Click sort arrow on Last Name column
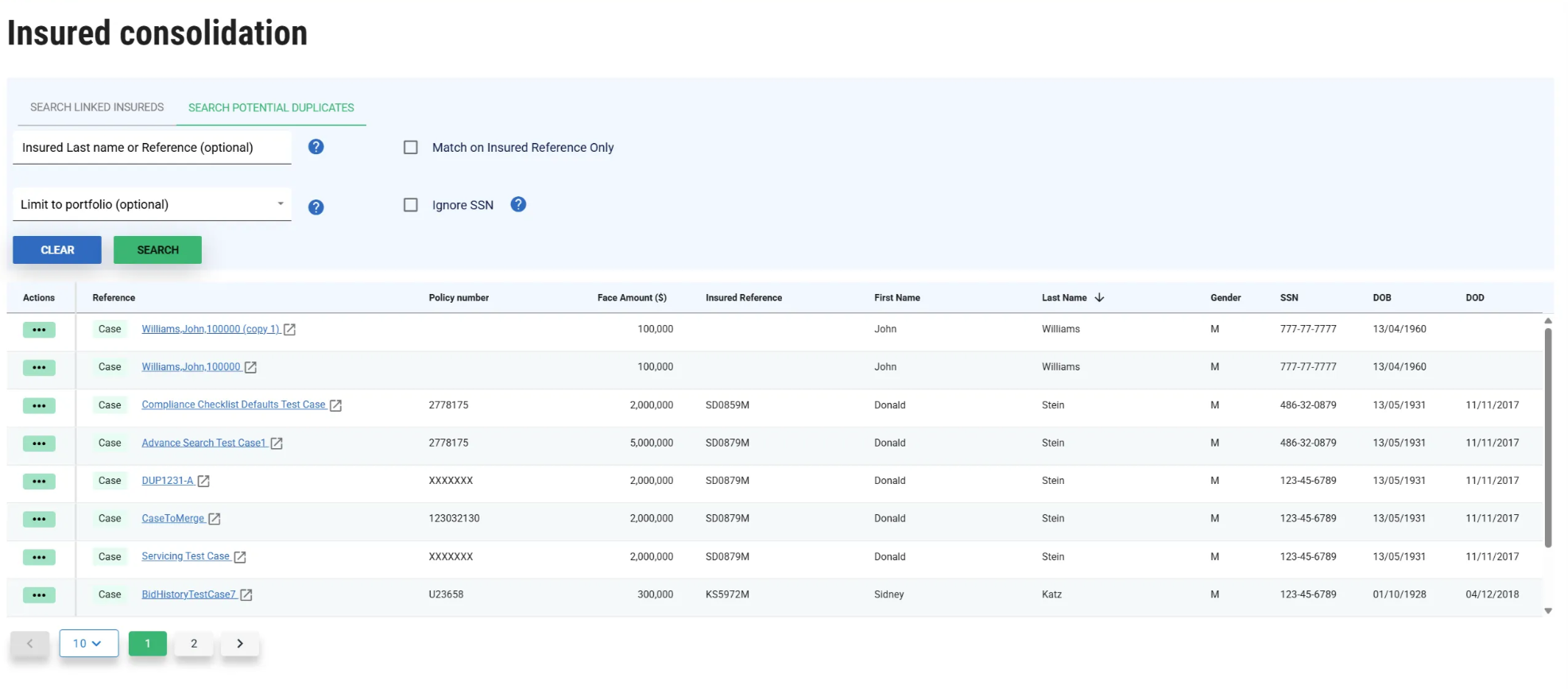 [x=1099, y=298]
